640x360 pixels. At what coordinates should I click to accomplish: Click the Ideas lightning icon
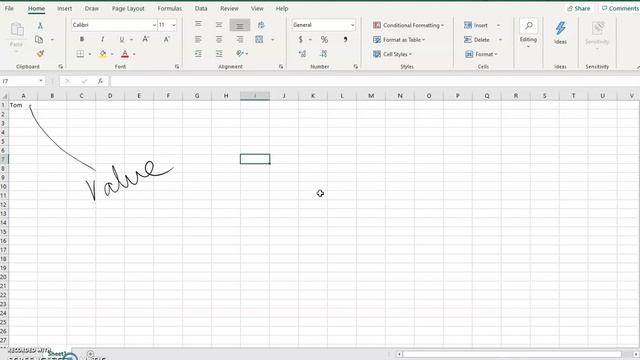pyautogui.click(x=560, y=28)
